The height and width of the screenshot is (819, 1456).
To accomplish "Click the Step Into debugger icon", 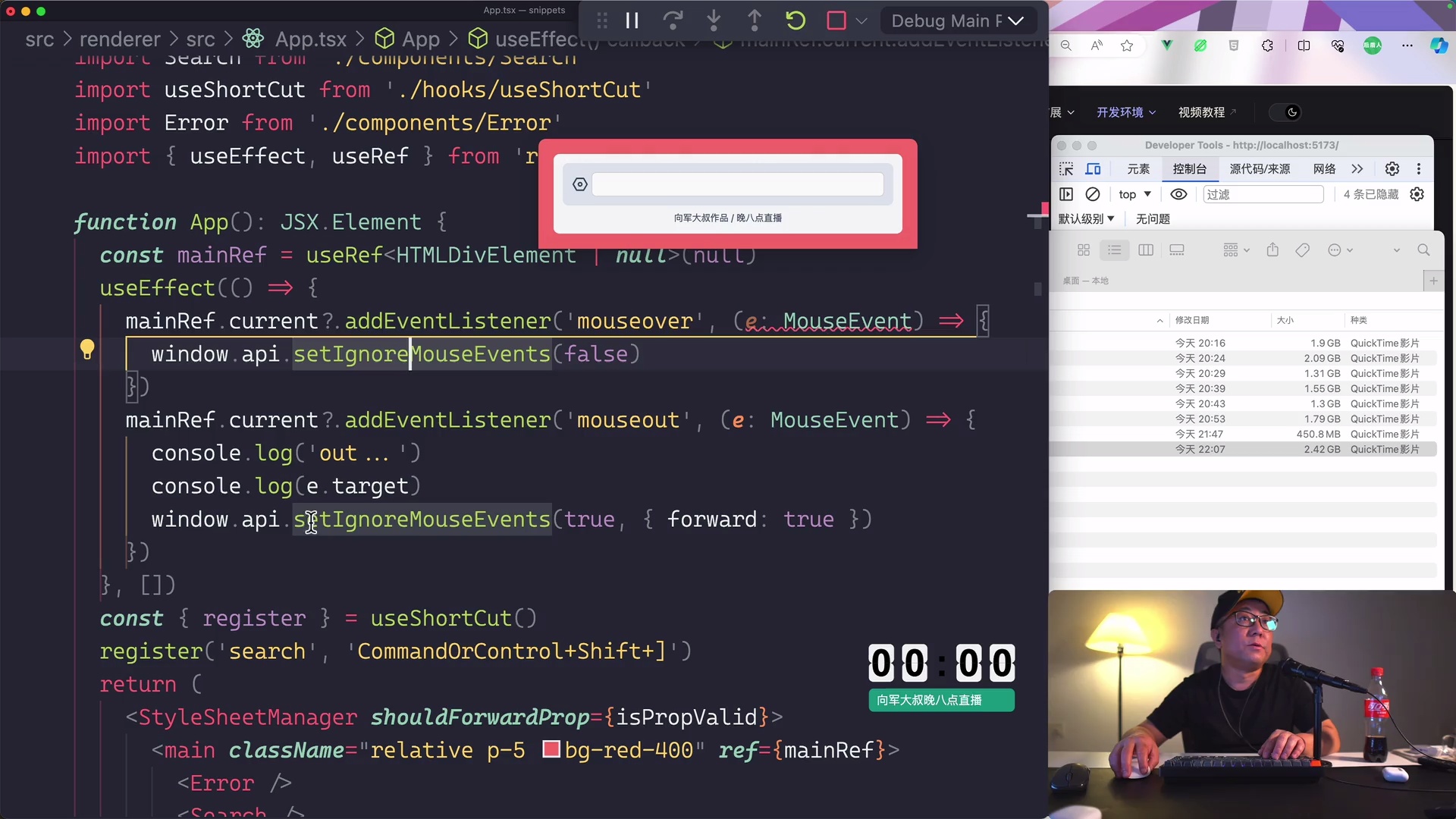I will [x=714, y=20].
